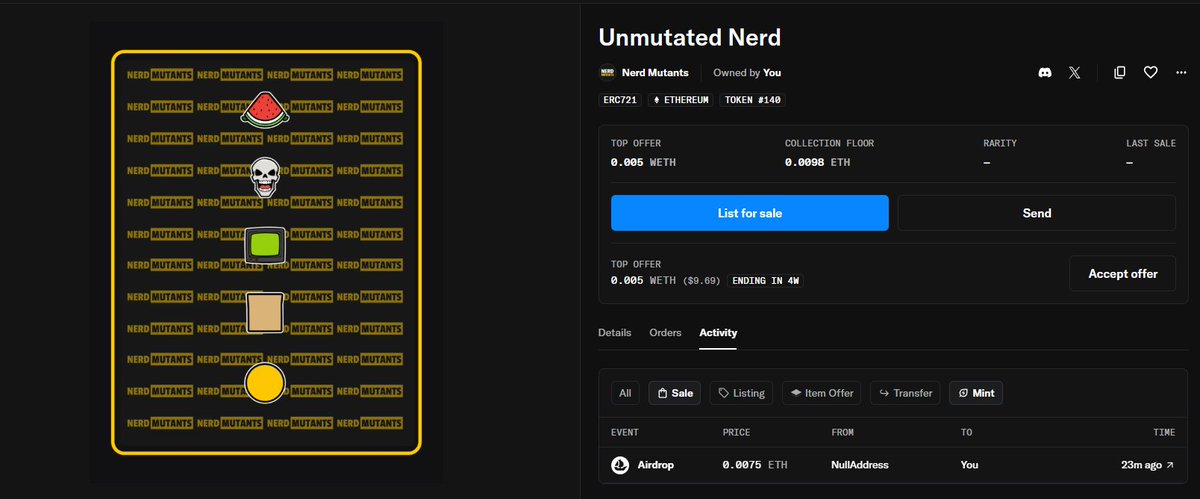Open the Nerd Mutants collection link
This screenshot has height=499, width=1200.
tap(654, 72)
